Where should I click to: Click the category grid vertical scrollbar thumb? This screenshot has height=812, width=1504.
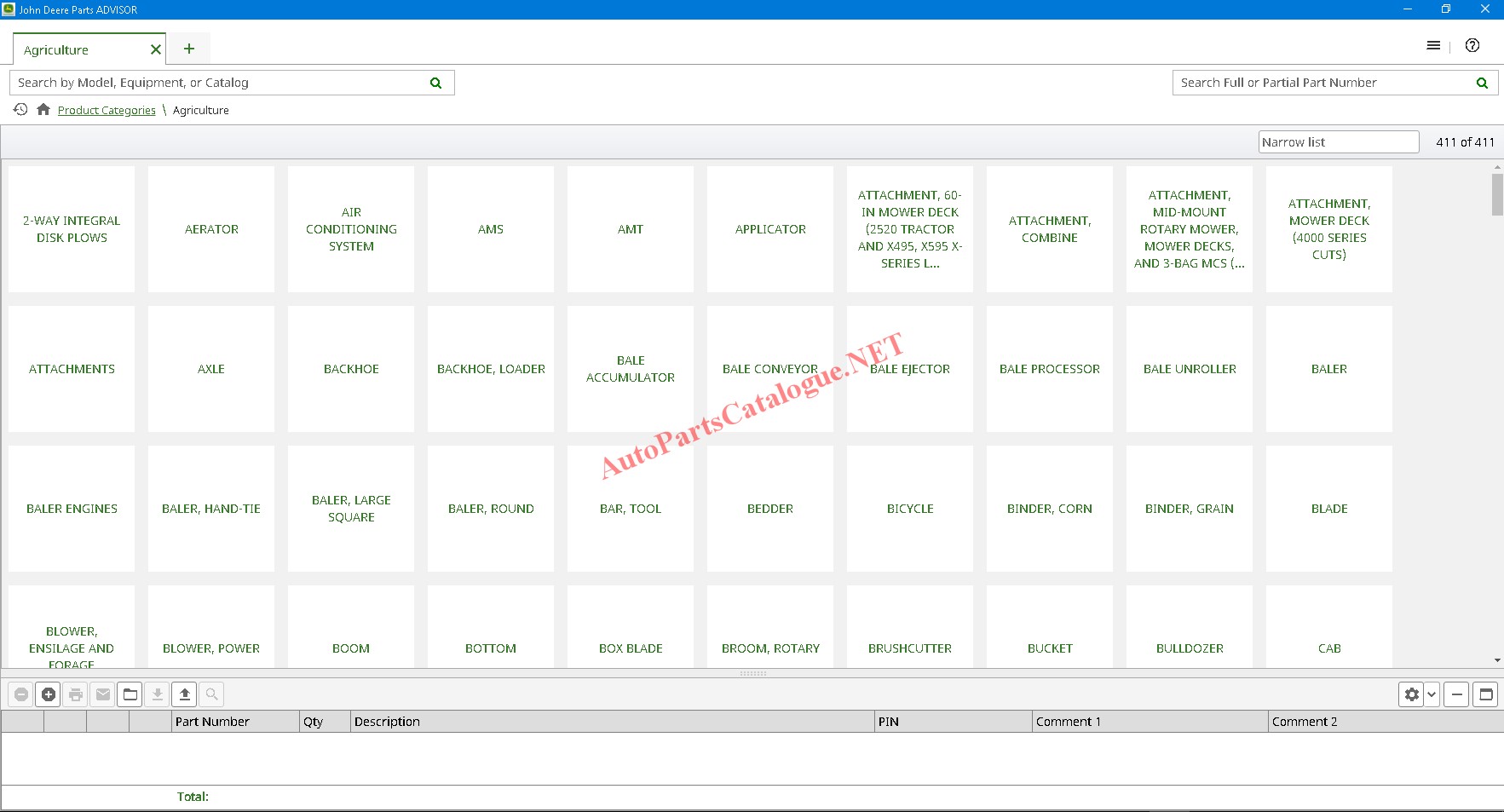1497,195
